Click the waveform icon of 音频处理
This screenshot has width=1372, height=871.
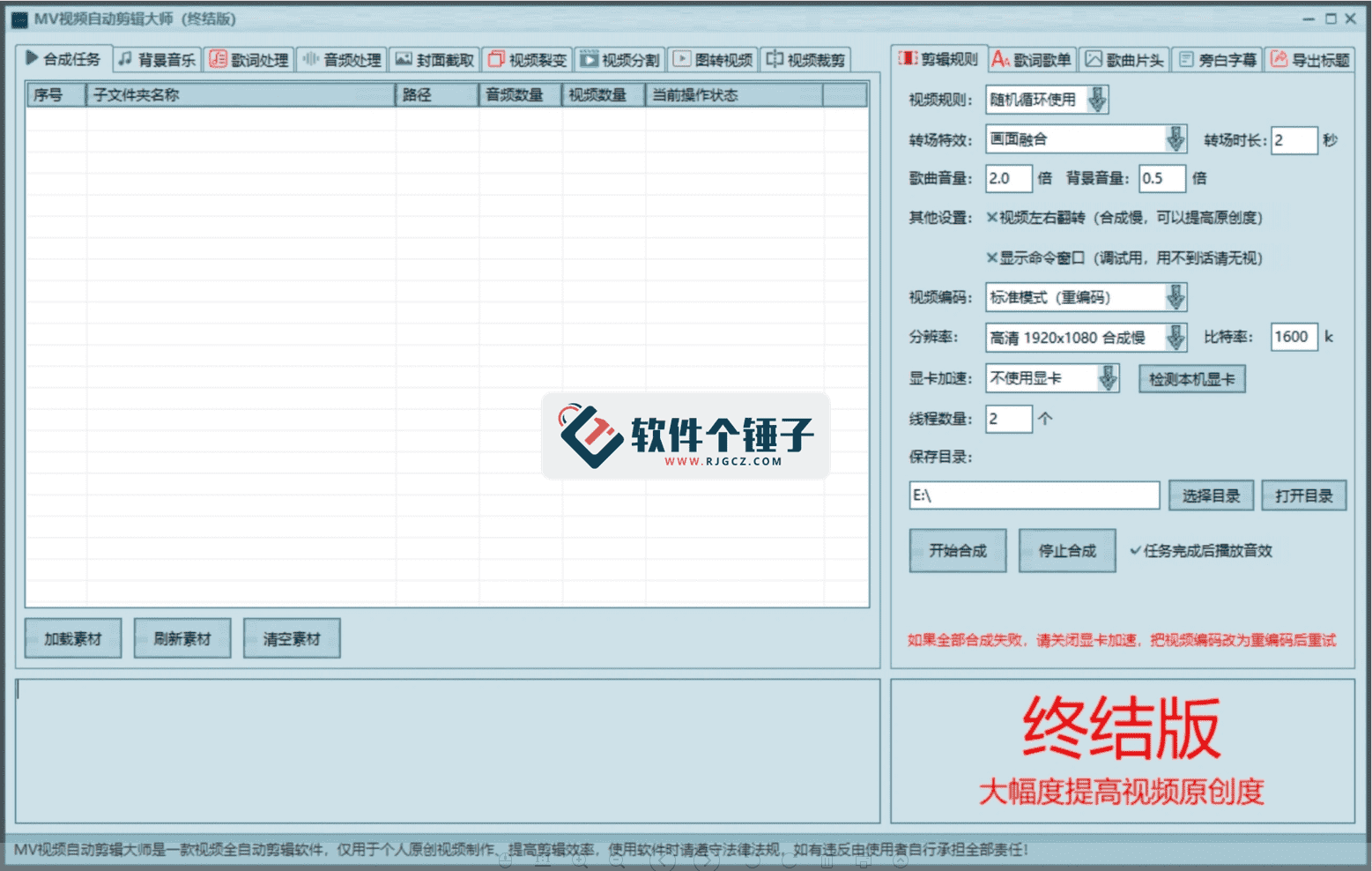tap(310, 59)
